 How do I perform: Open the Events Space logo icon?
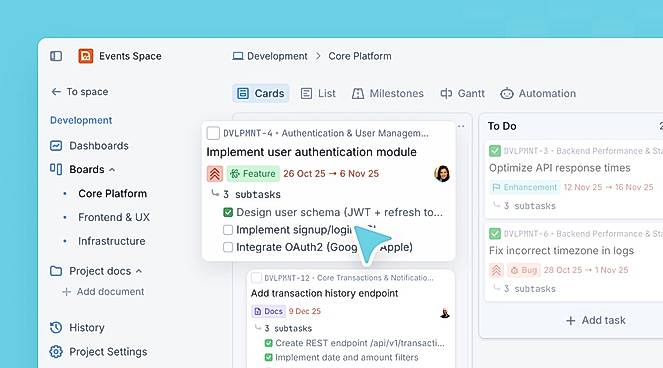85,56
